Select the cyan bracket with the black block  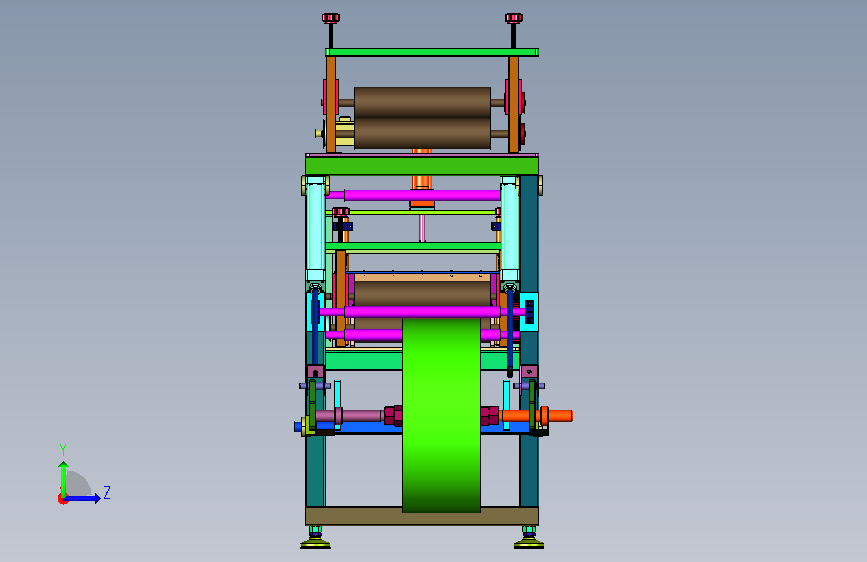click(529, 312)
